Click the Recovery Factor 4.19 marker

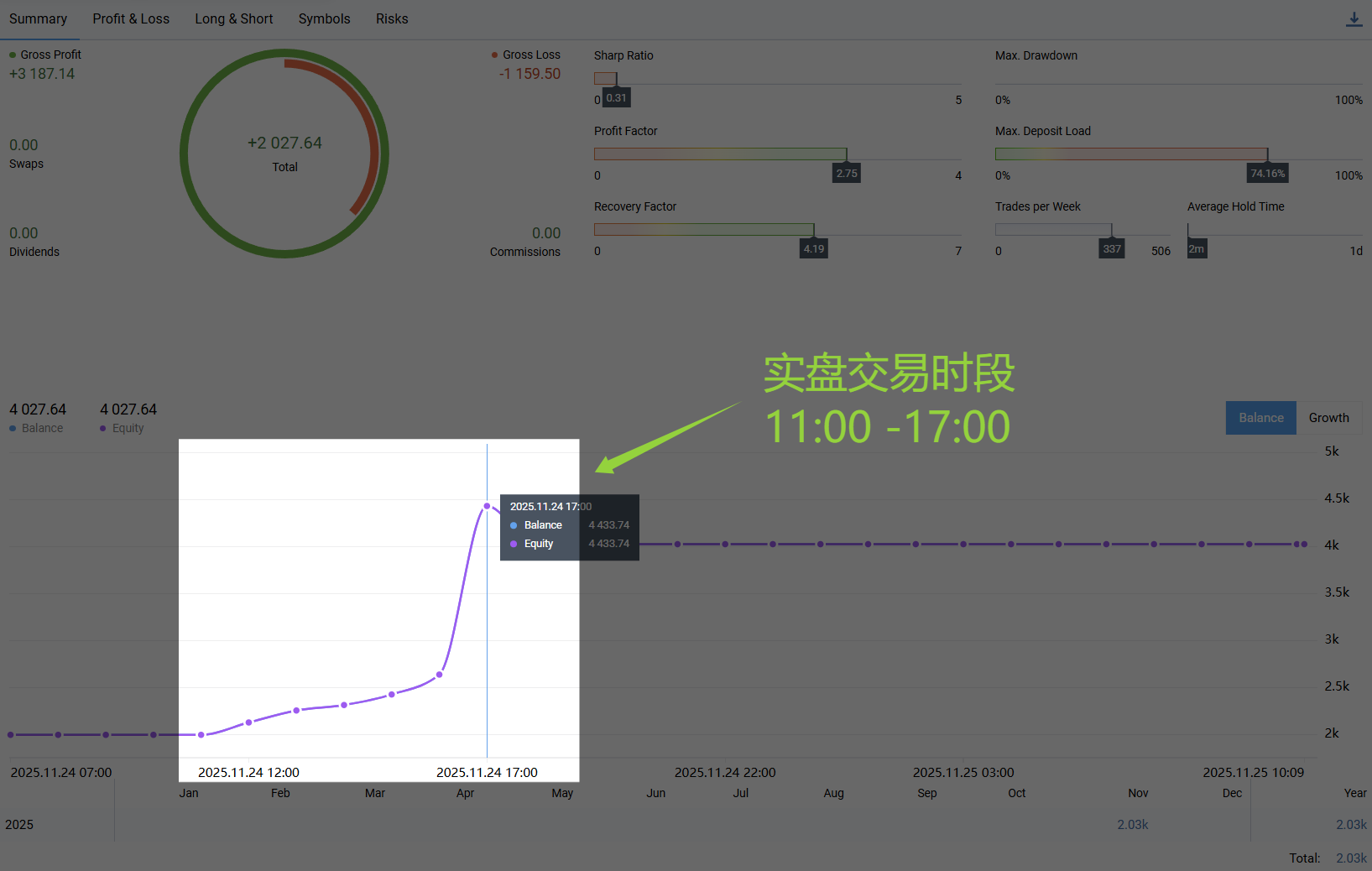[813, 248]
